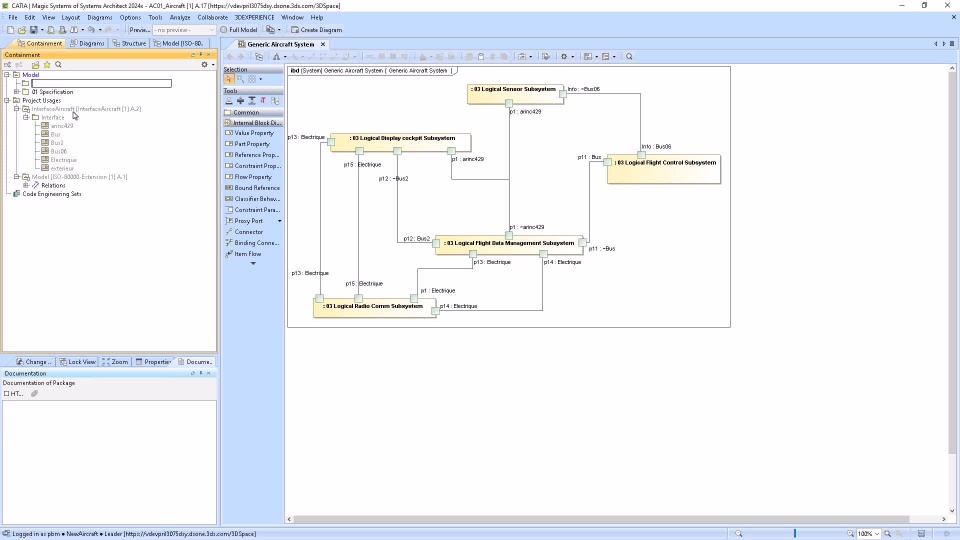Open the Diagrams menu
This screenshot has height=540, width=960.
point(100,17)
